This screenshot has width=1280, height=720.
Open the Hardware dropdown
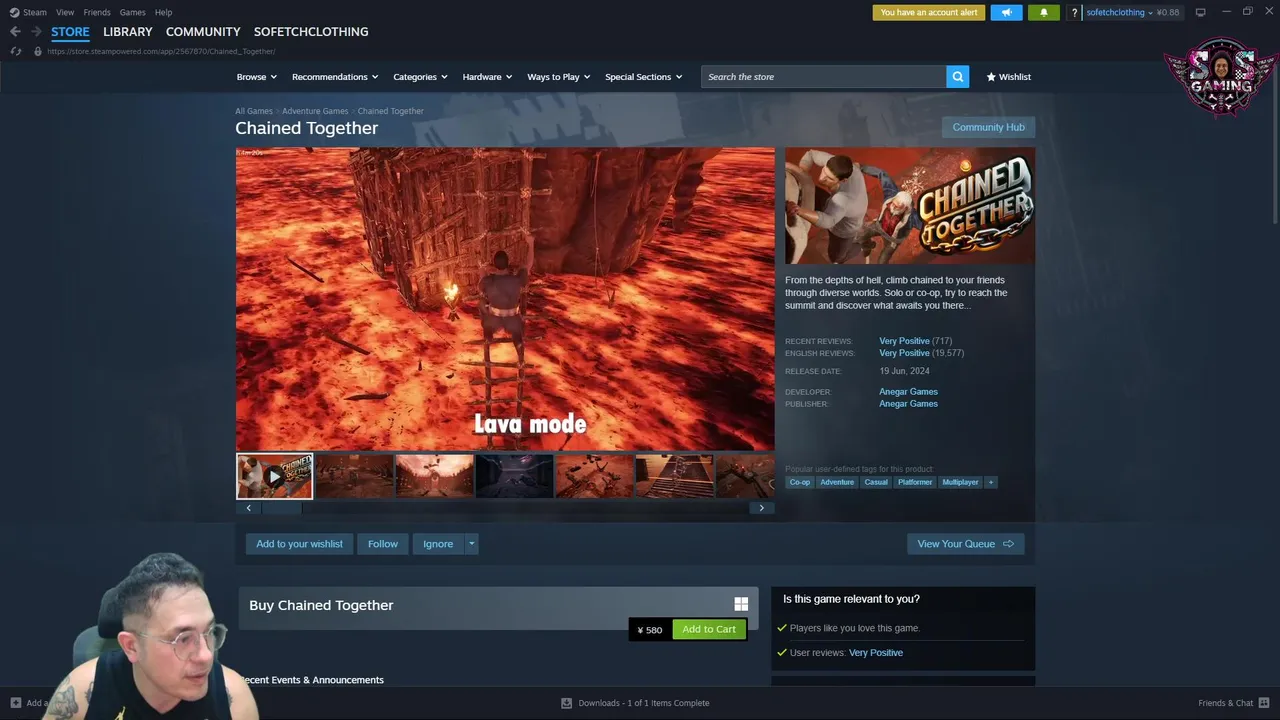[x=487, y=77]
